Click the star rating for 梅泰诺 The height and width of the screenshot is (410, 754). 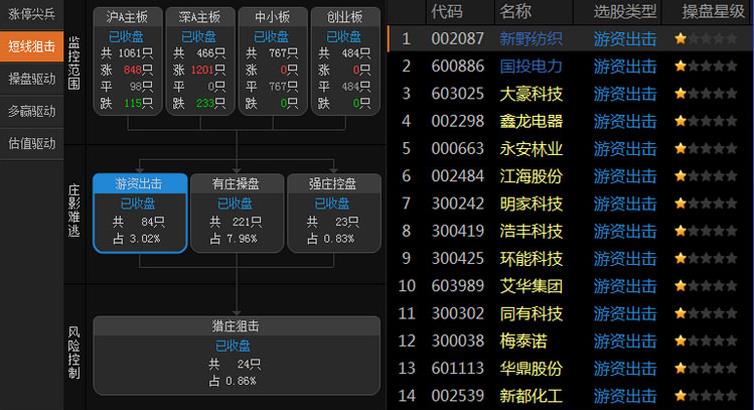[x=706, y=341]
